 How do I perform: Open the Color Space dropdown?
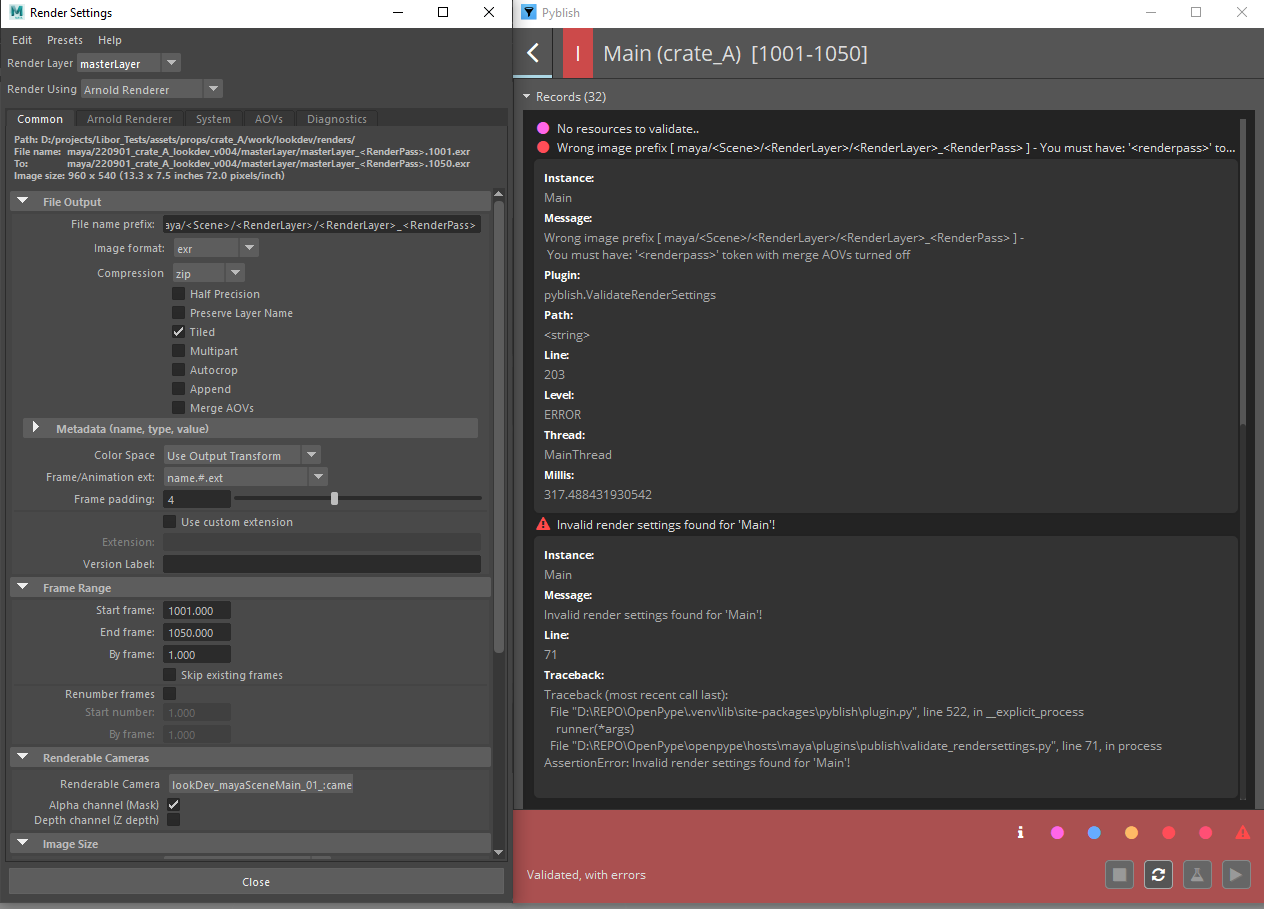point(242,455)
